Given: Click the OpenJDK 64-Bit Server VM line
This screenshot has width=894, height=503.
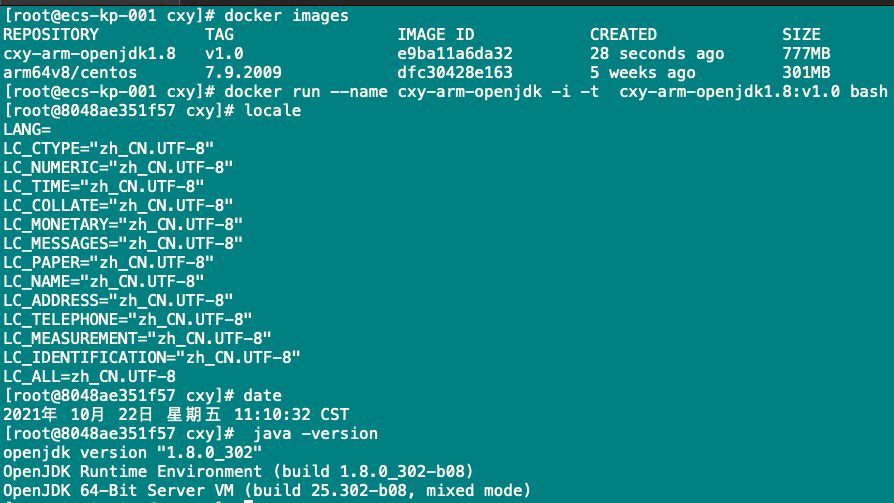Looking at the screenshot, I should (266, 491).
